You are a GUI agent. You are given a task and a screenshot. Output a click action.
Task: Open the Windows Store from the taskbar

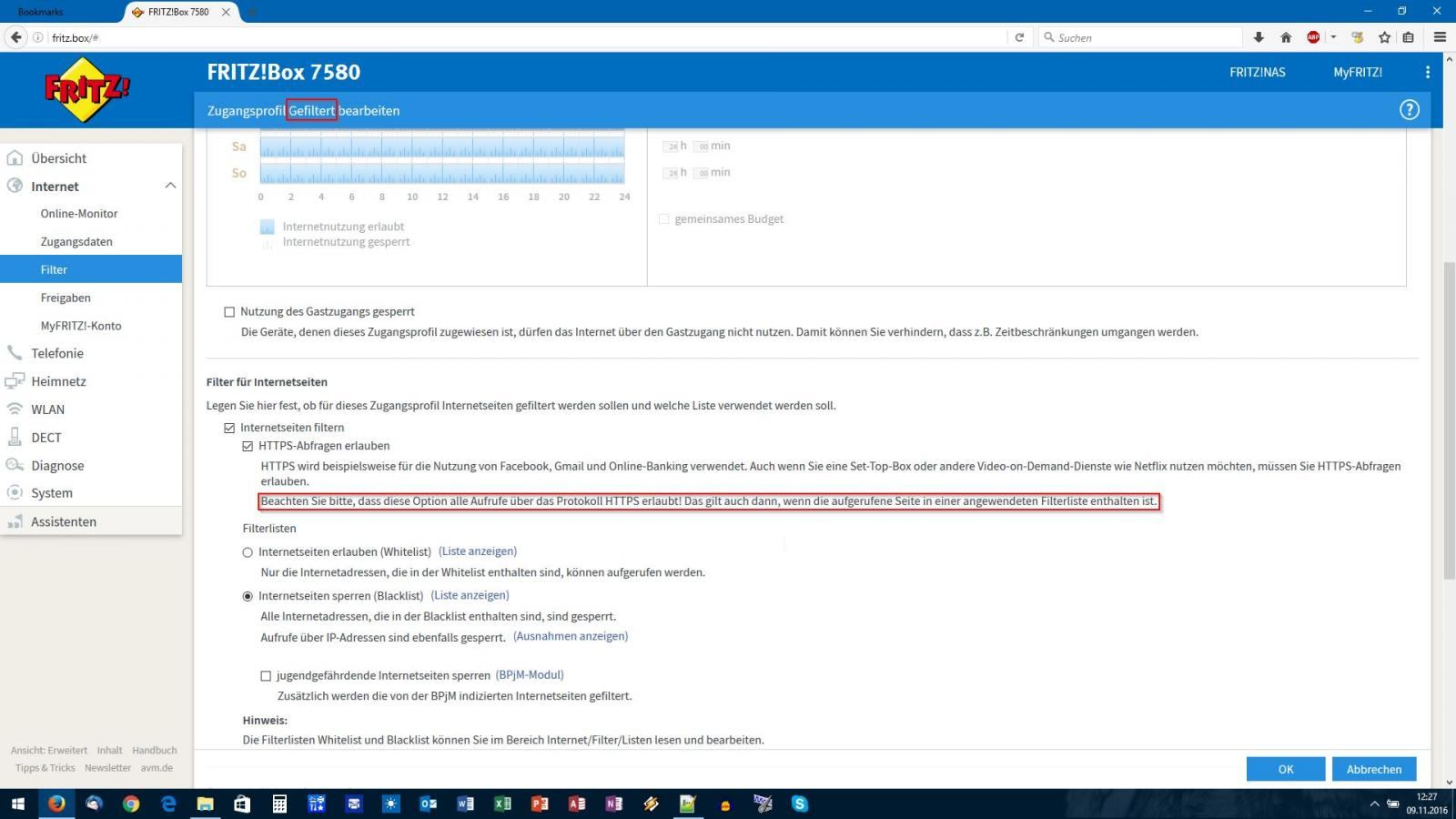(x=242, y=804)
